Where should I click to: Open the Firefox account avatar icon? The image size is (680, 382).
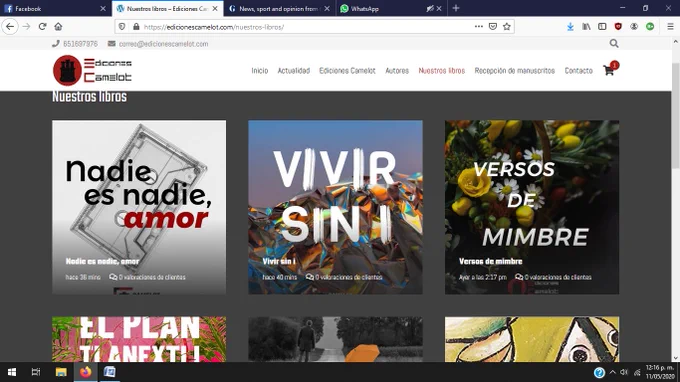coord(634,27)
